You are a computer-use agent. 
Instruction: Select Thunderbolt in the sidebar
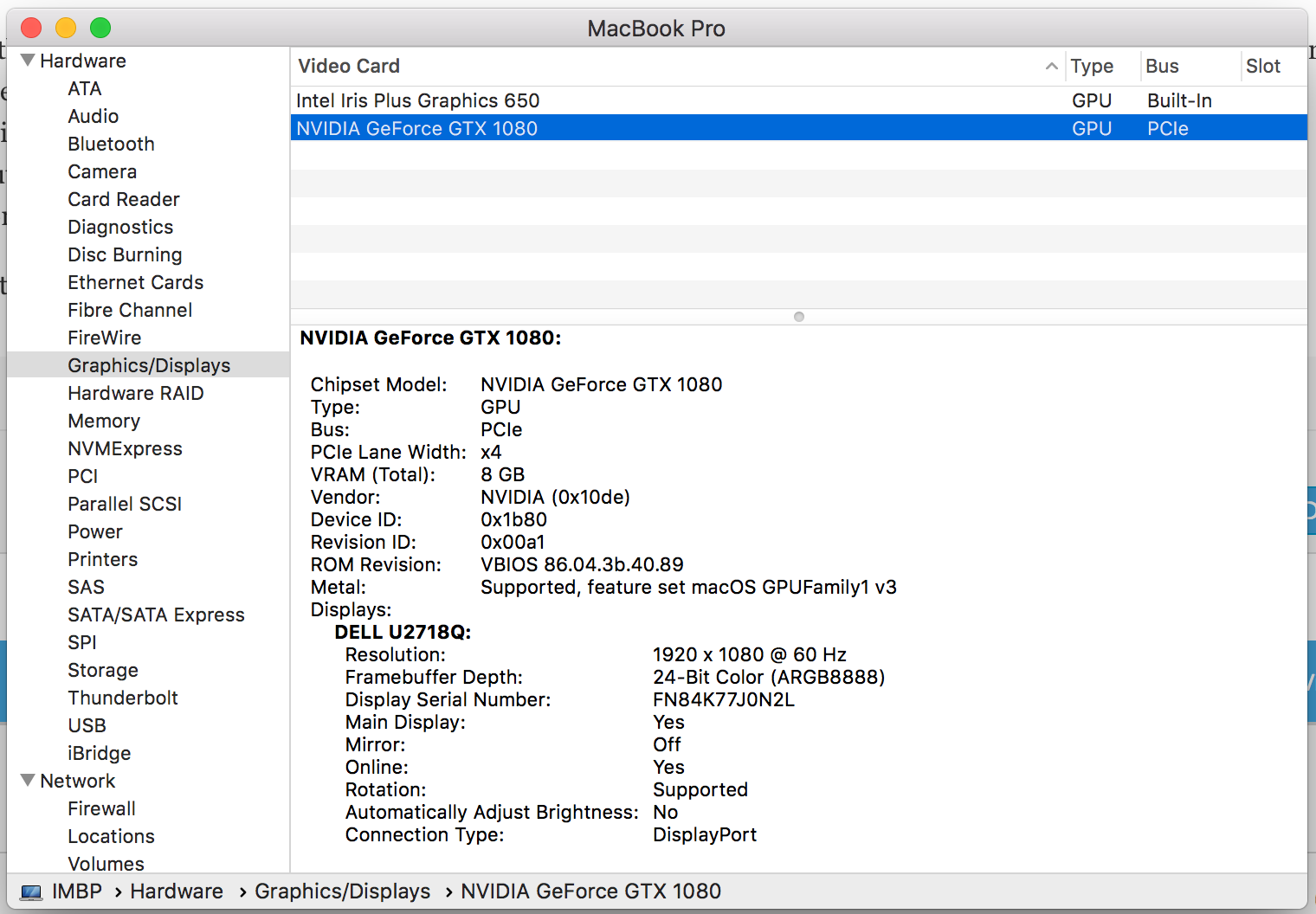(123, 698)
